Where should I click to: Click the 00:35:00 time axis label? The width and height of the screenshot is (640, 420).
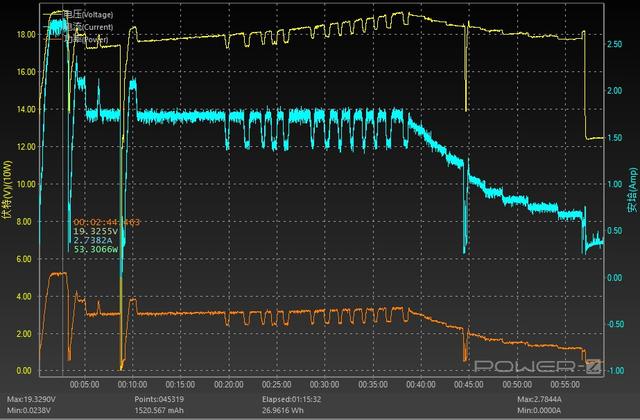pos(373,384)
